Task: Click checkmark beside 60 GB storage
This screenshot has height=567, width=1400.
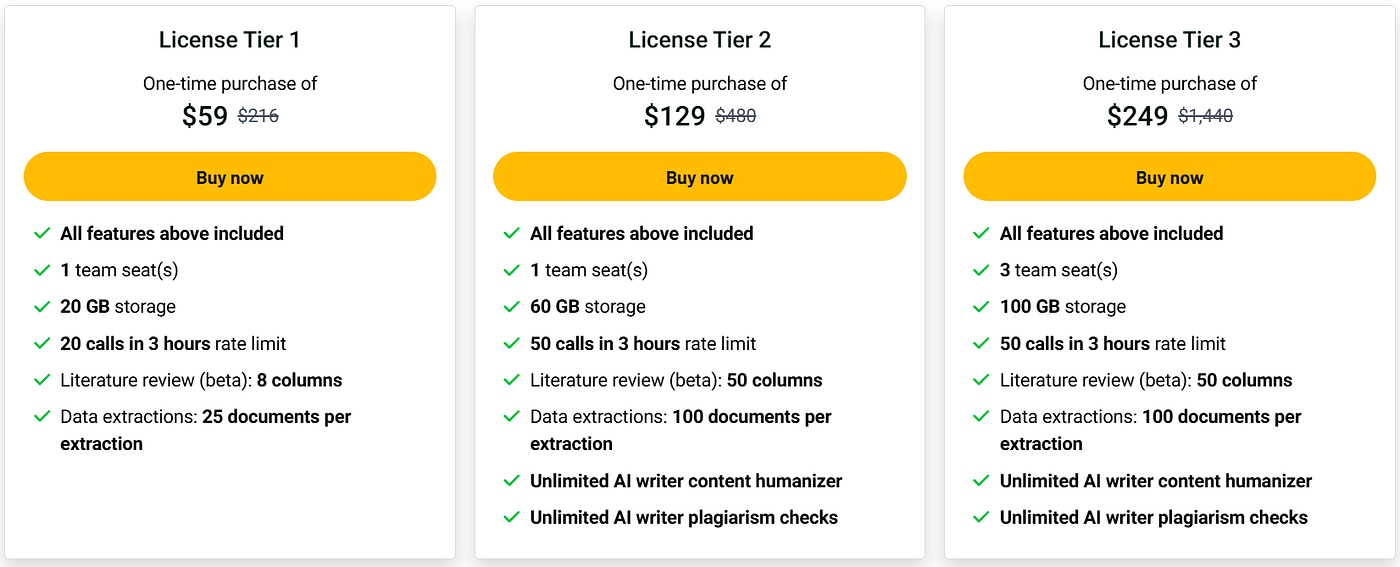Action: click(x=512, y=307)
